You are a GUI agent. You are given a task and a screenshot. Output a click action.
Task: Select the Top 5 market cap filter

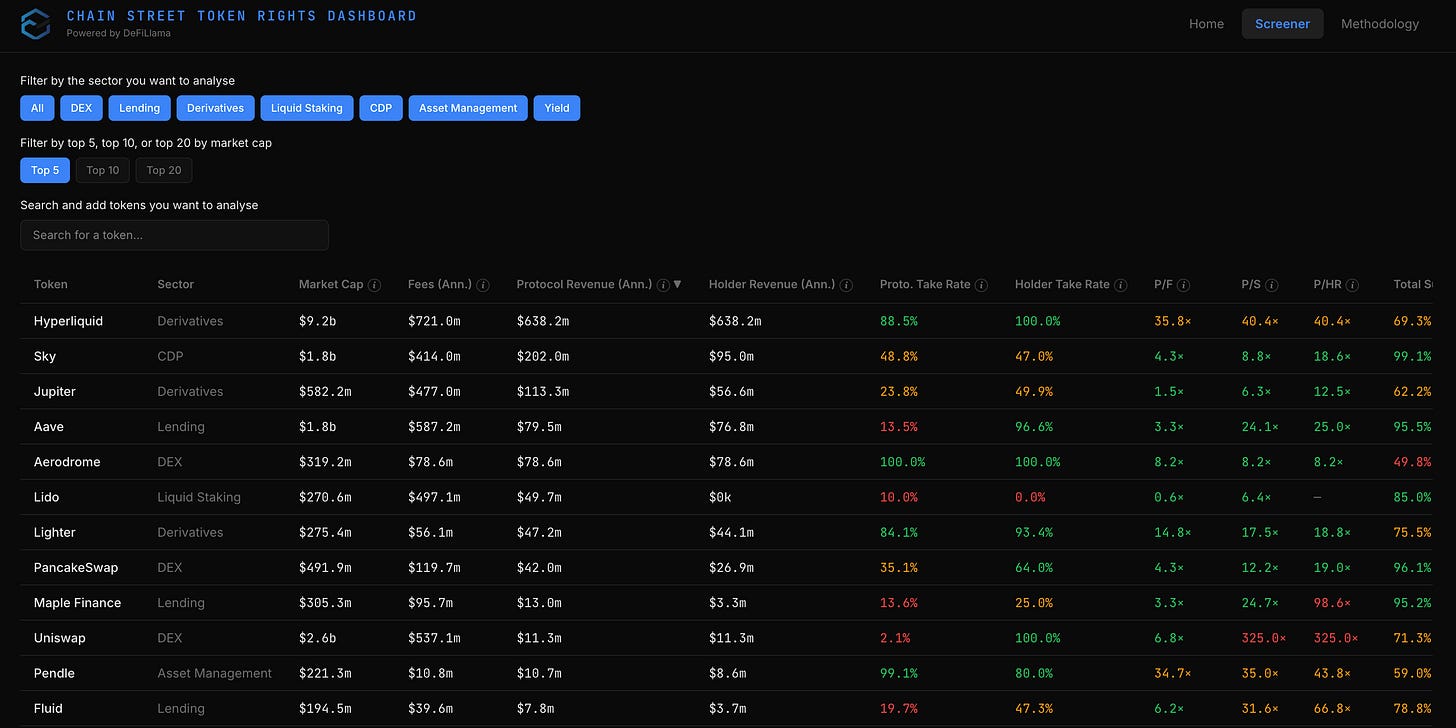pyautogui.click(x=45, y=170)
